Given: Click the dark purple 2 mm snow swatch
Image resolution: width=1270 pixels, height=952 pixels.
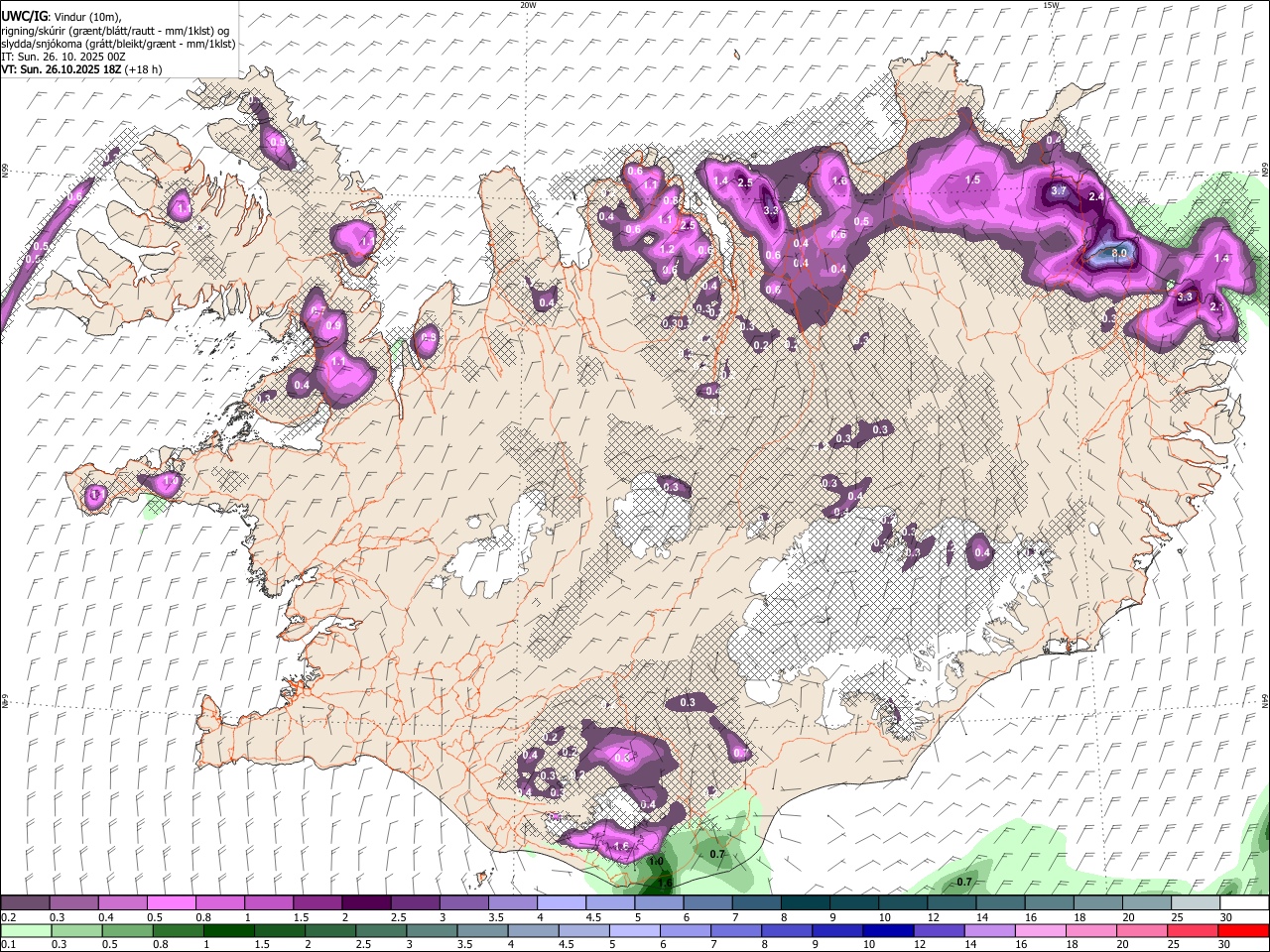Looking at the screenshot, I should coord(366,902).
